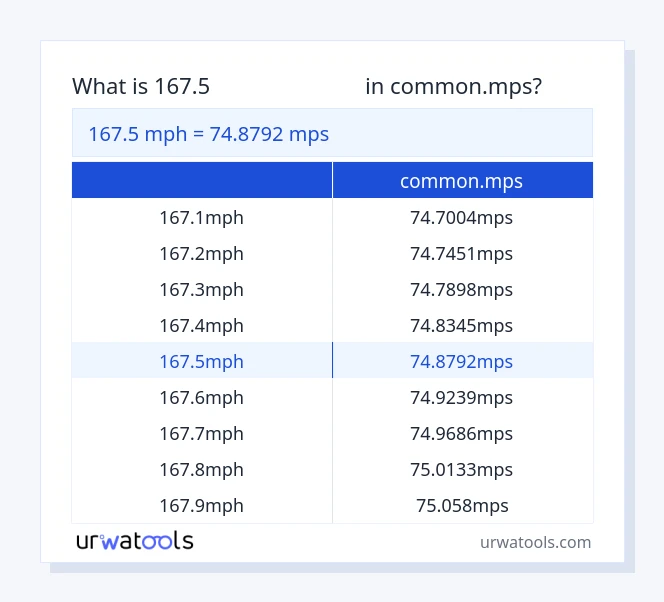The height and width of the screenshot is (602, 664).
Task: Click the 74.9686mps value
Action: coord(461,433)
